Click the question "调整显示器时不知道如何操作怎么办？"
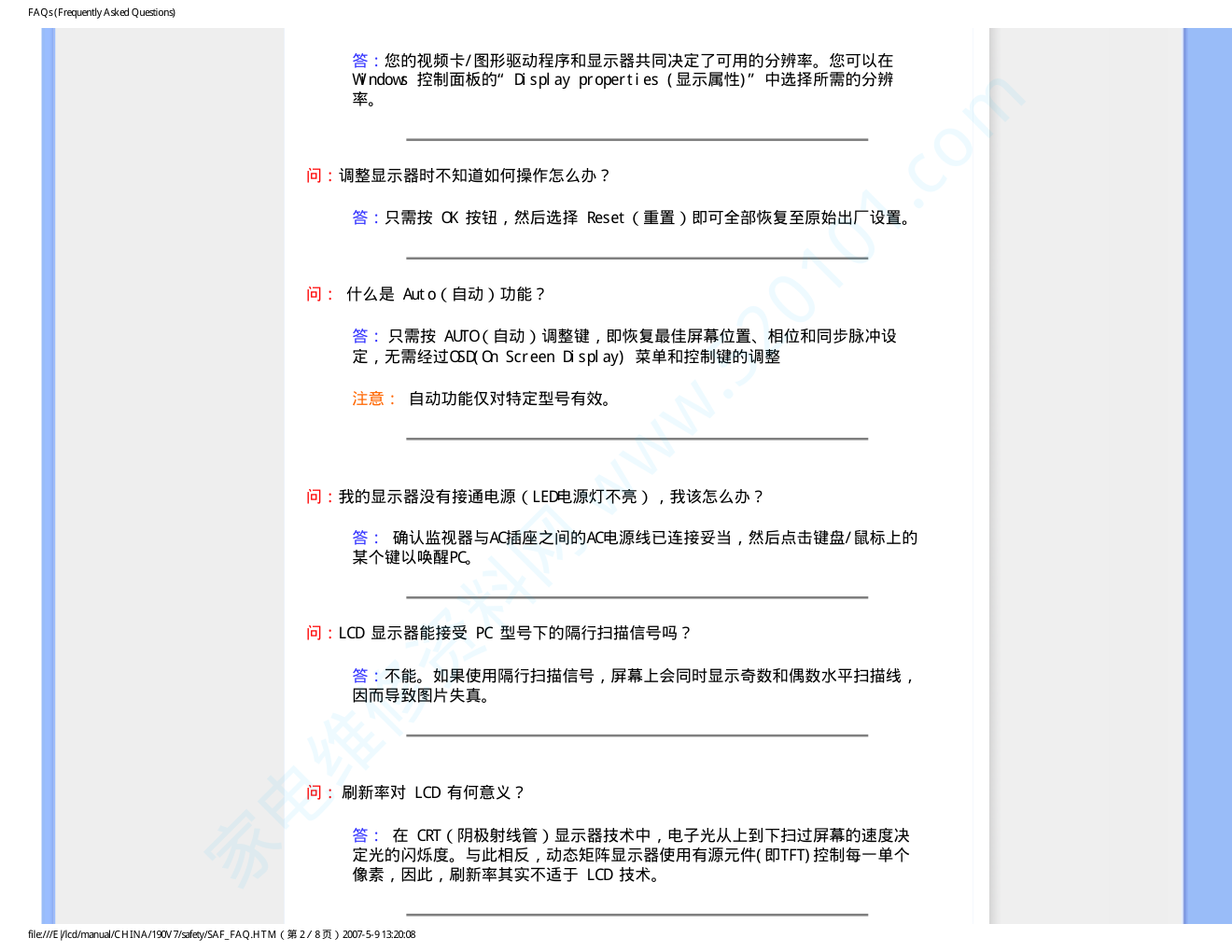Viewport: 1232px width, 952px height. click(x=458, y=175)
